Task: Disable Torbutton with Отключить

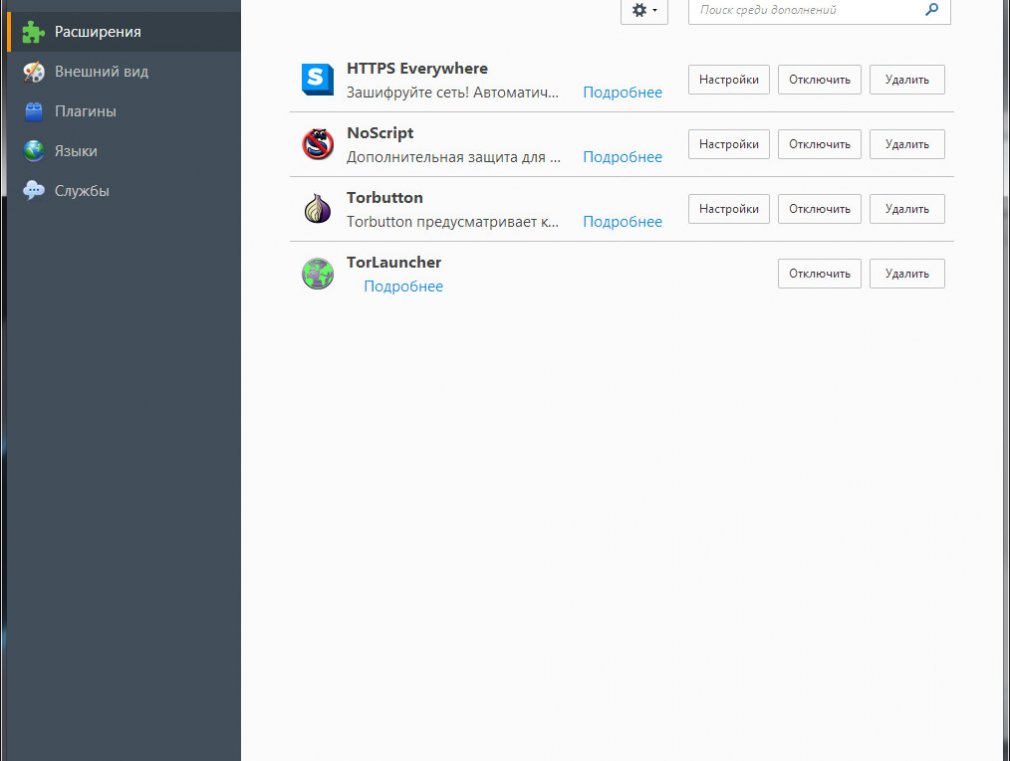Action: [819, 209]
